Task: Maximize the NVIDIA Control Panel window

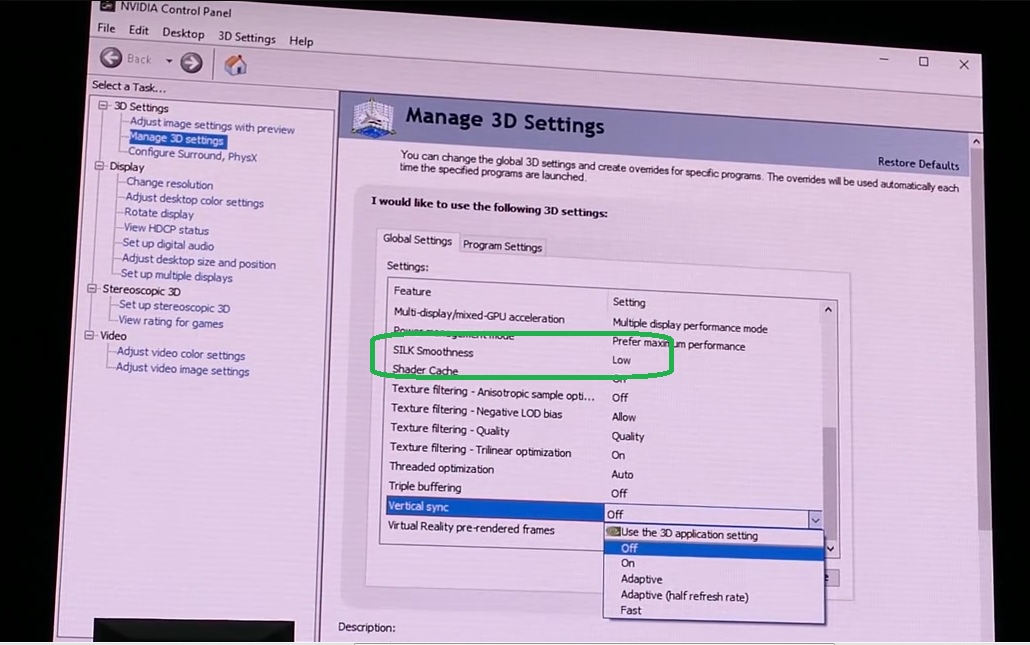Action: [x=924, y=62]
